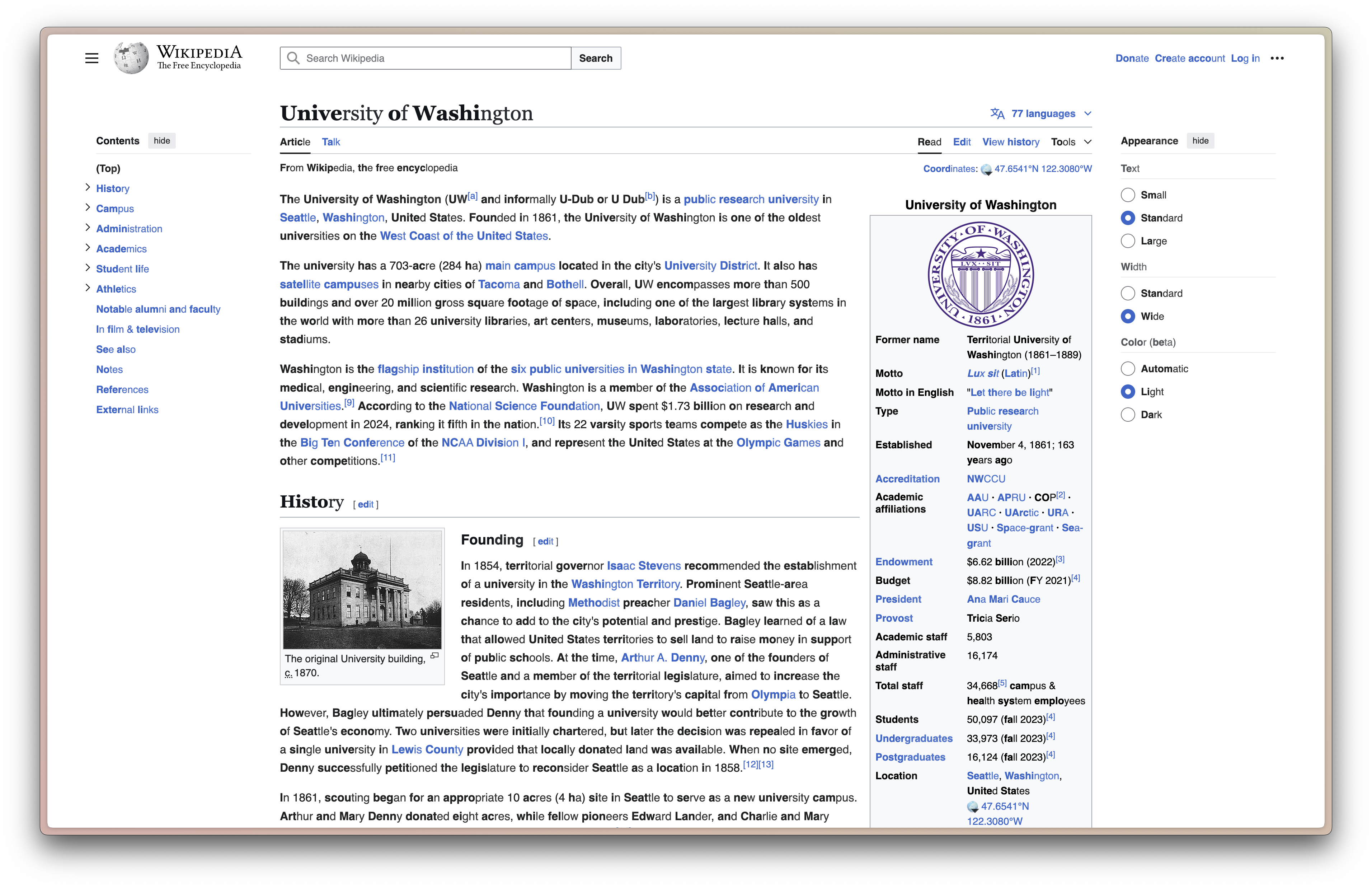
Task: Open the National Science Foundation link
Action: tap(525, 406)
